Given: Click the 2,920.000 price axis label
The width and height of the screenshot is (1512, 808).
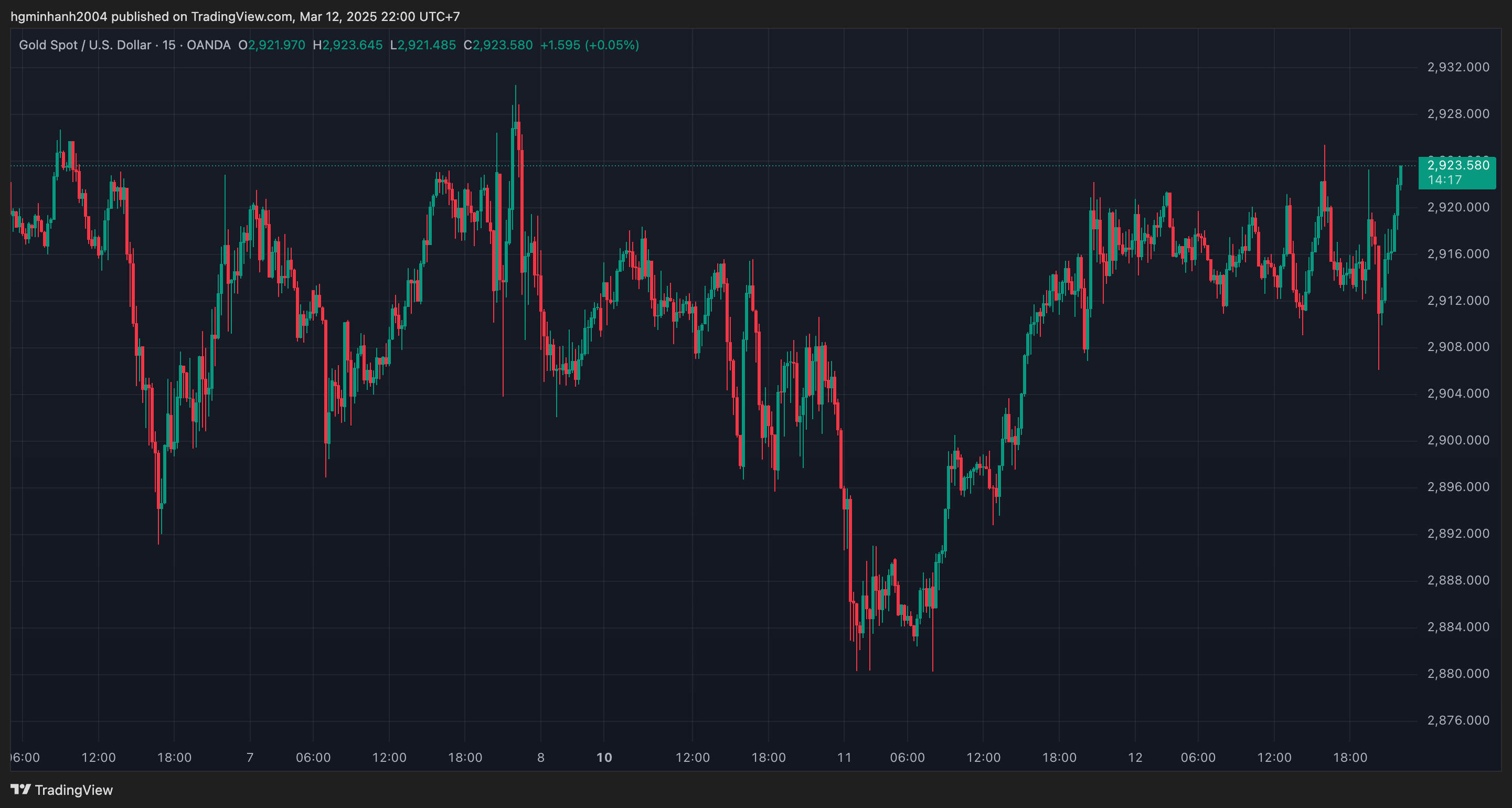Looking at the screenshot, I should point(1458,207).
